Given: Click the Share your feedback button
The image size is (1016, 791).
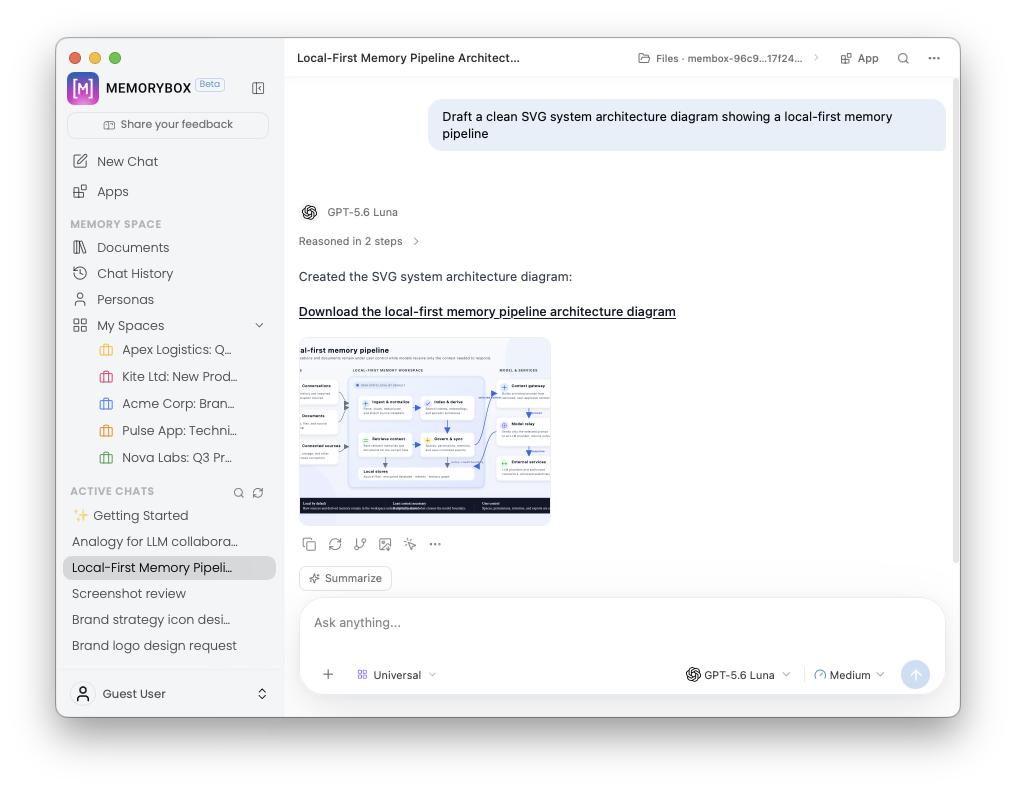Looking at the screenshot, I should [x=168, y=125].
